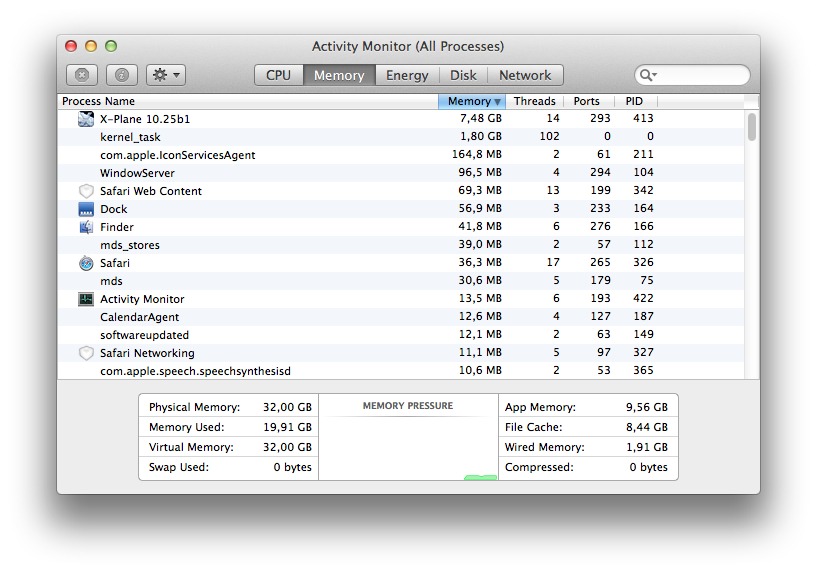817x573 pixels.
Task: Click the Dock process icon
Action: [x=86, y=209]
